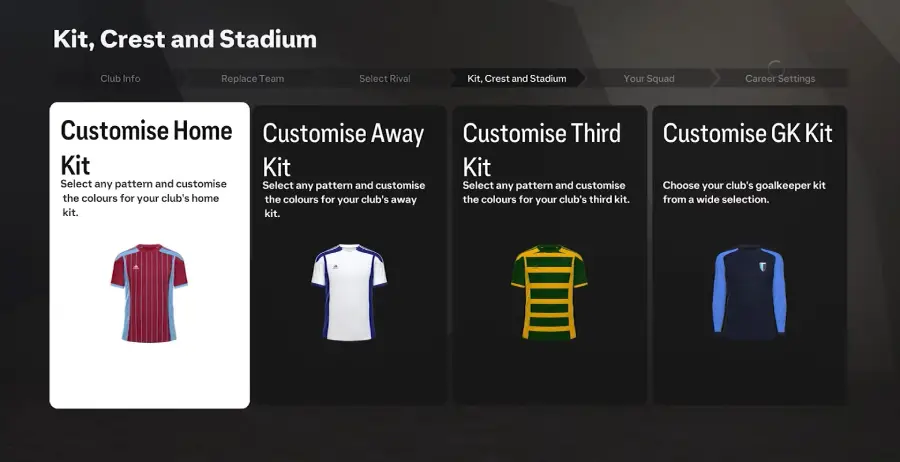Click the home kit description text
900x462 pixels.
coord(144,198)
